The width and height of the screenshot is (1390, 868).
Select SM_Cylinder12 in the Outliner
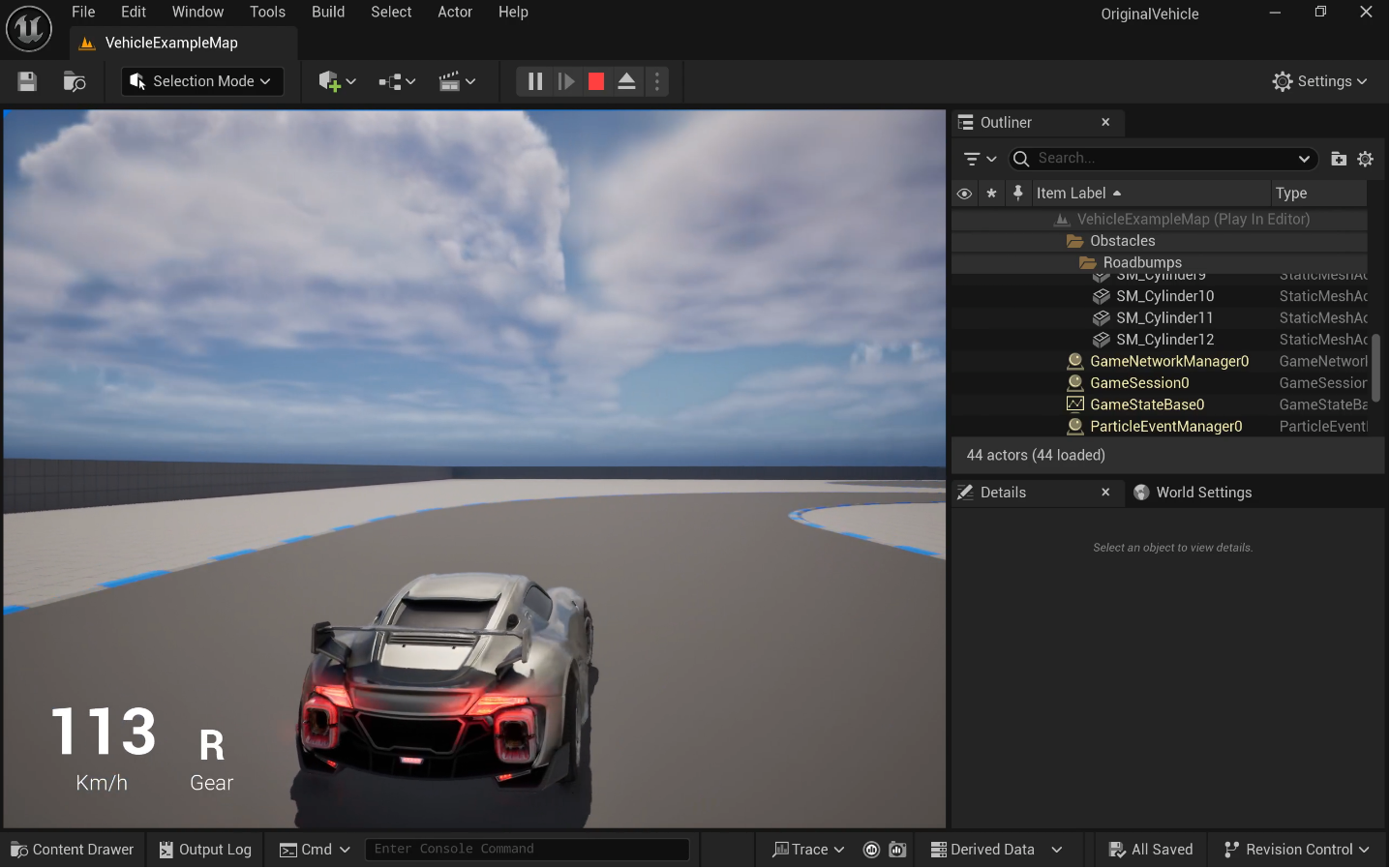click(1160, 340)
